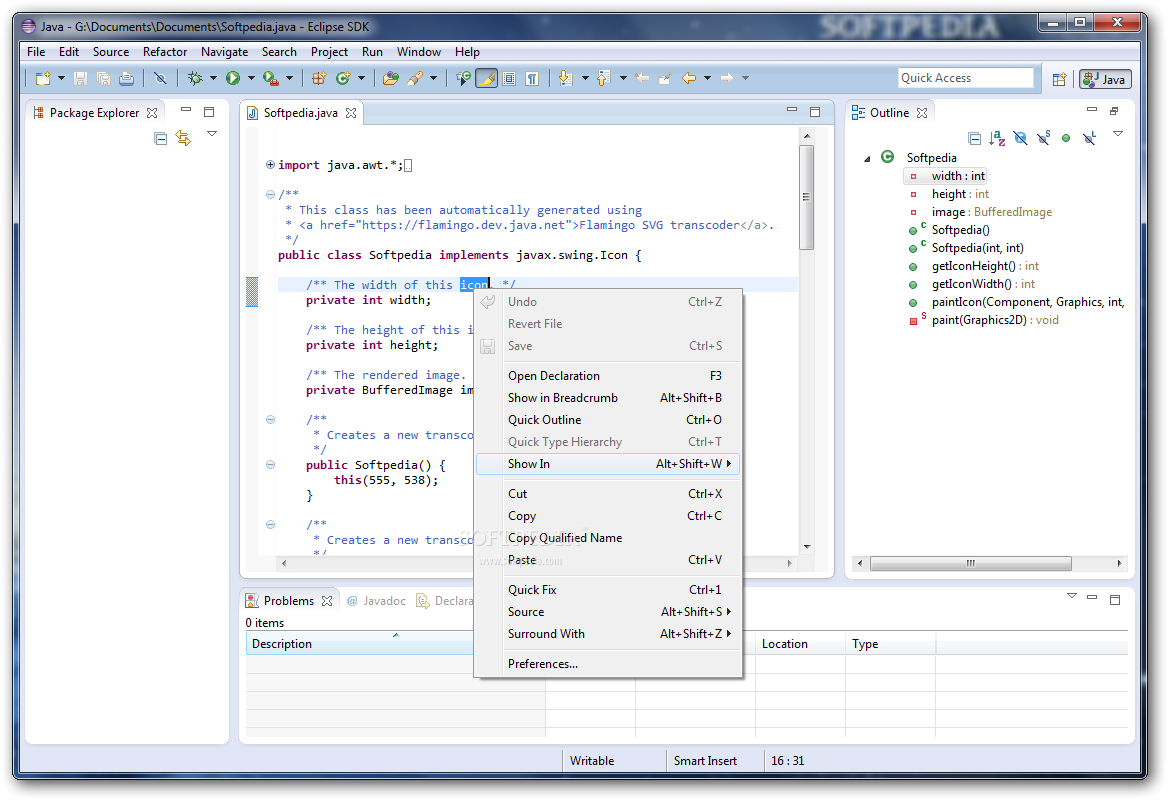Click the Open Perspective icon
This screenshot has width=1168, height=800.
(x=1059, y=79)
